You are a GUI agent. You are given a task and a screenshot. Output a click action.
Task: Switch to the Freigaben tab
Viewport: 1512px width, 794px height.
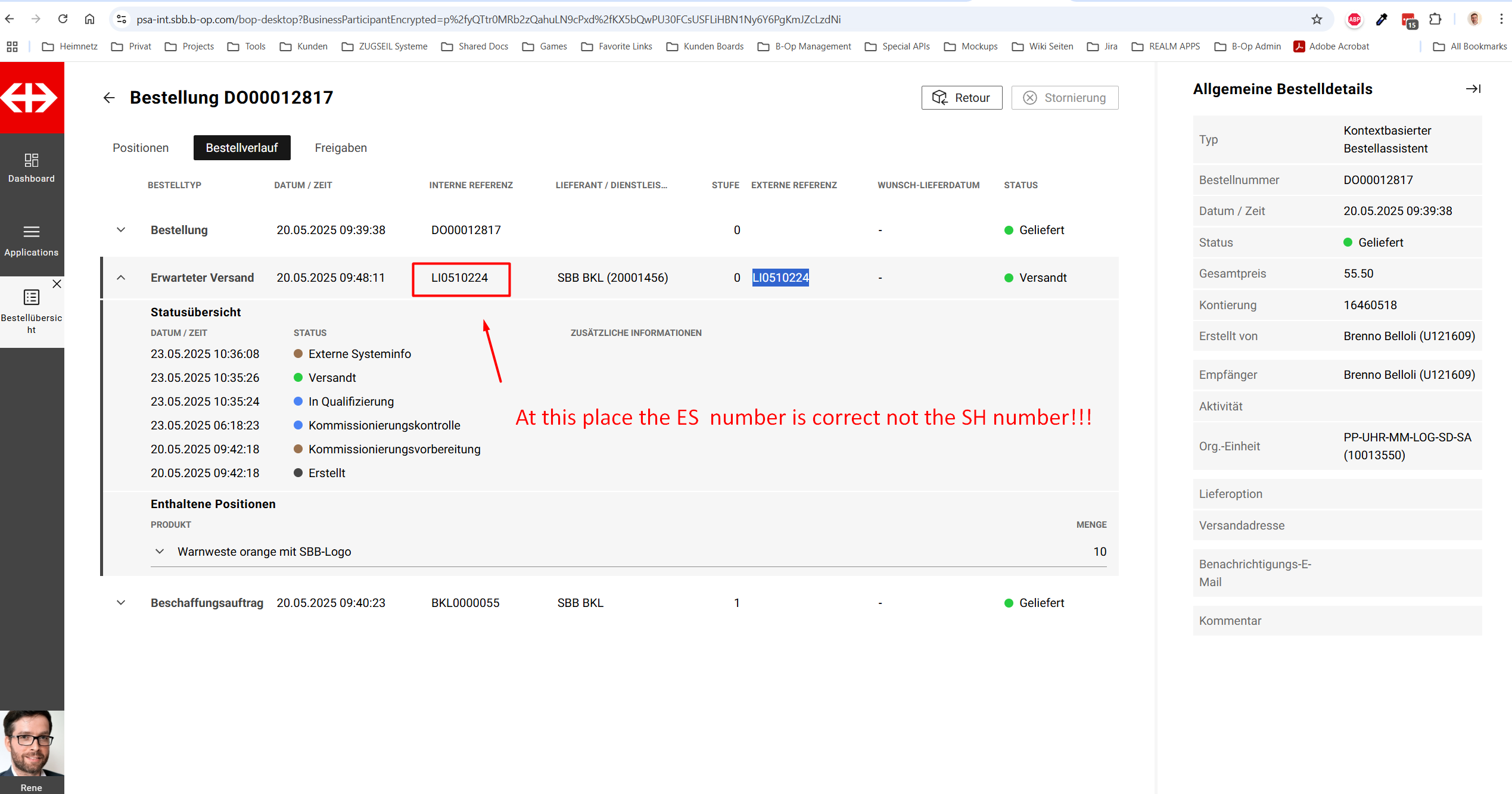coord(340,148)
